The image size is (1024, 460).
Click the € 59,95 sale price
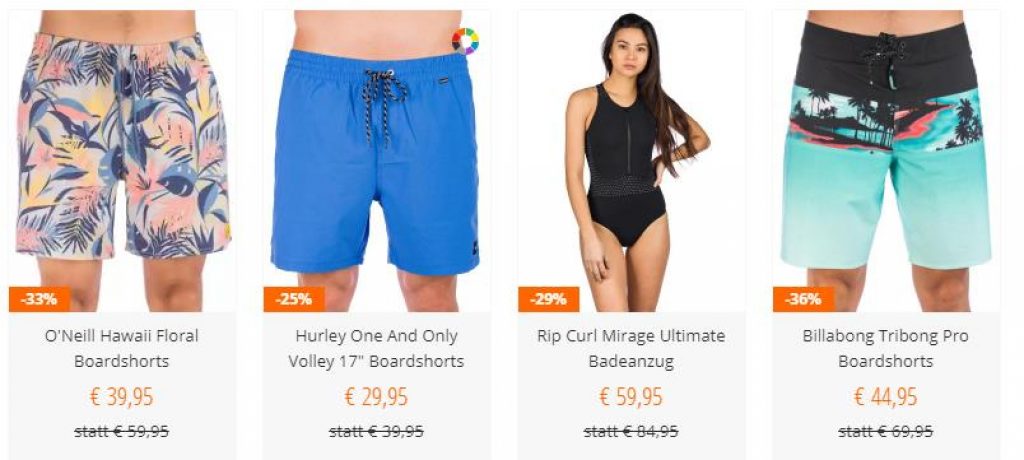631,397
